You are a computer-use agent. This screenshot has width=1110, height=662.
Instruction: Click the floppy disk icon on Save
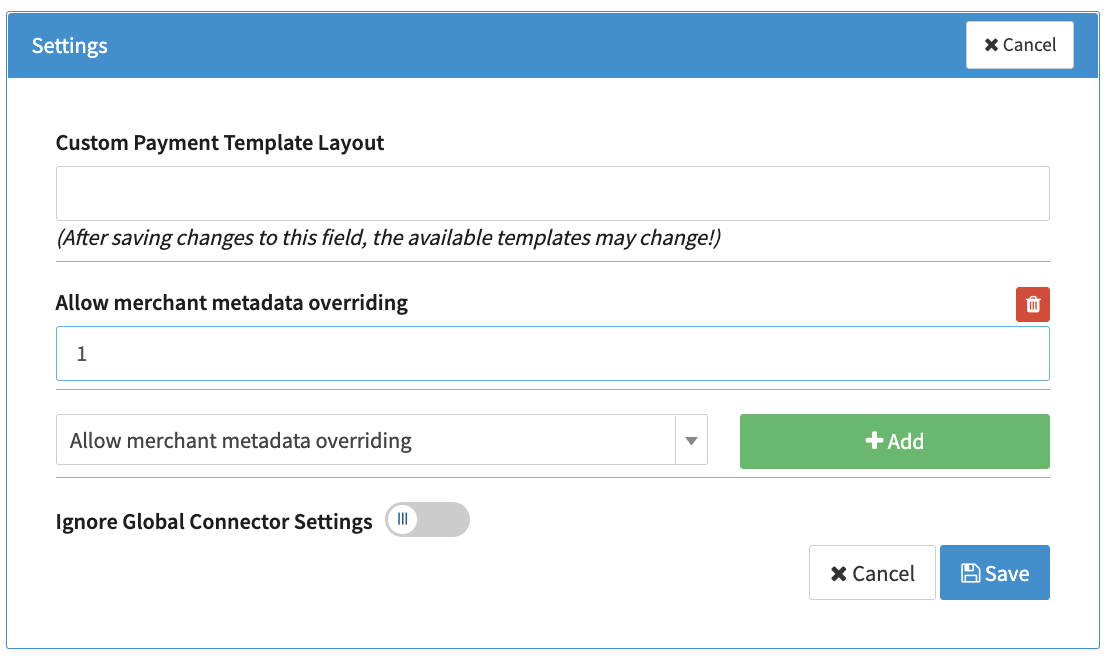point(970,573)
